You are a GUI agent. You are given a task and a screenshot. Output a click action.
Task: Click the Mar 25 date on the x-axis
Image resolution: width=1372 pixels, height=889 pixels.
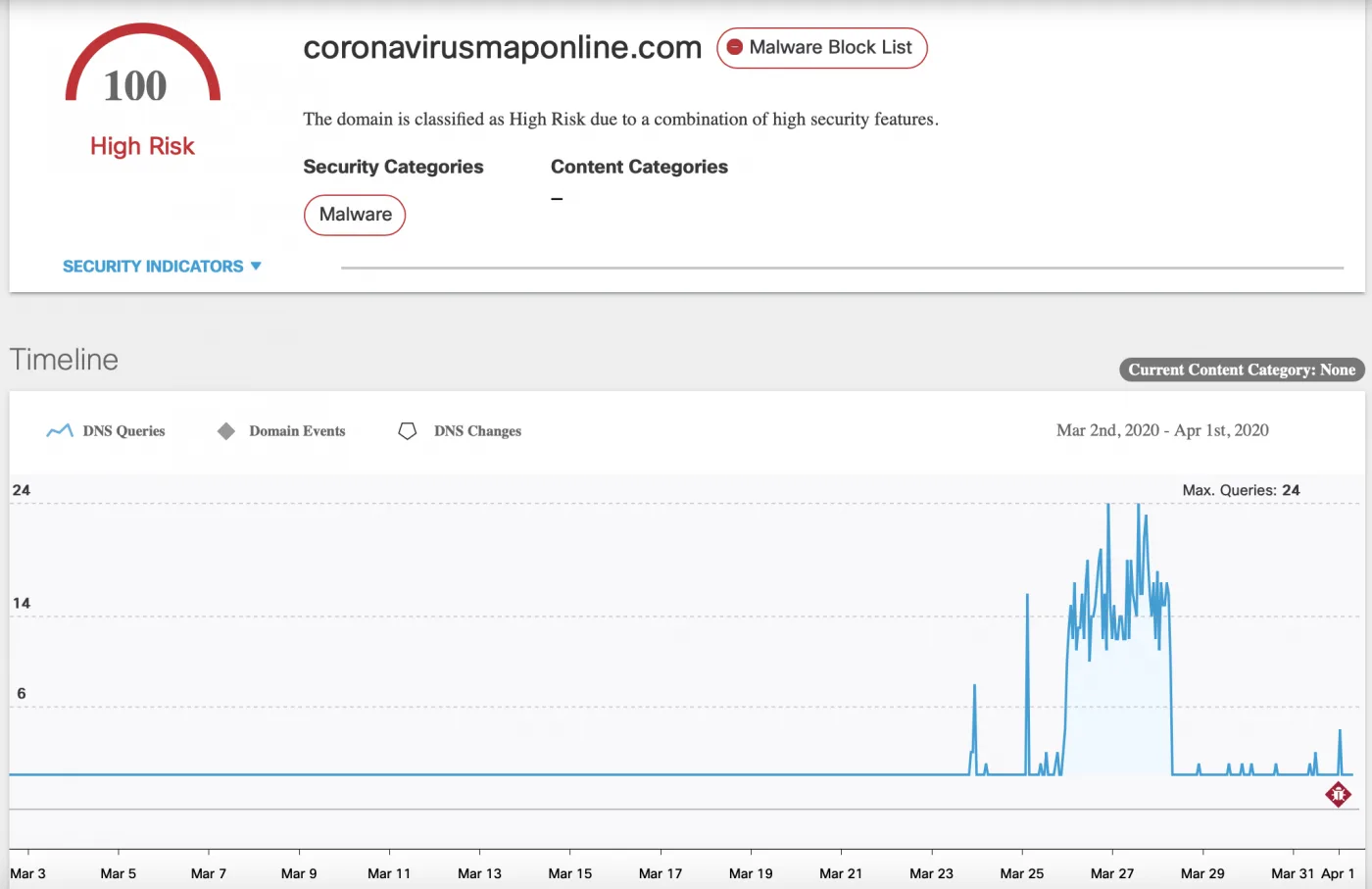1022,873
